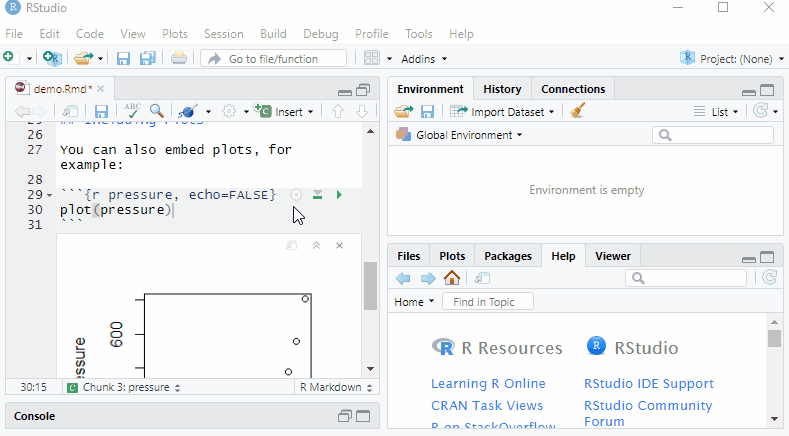Open the File menu
The height and width of the screenshot is (436, 789).
click(x=14, y=34)
